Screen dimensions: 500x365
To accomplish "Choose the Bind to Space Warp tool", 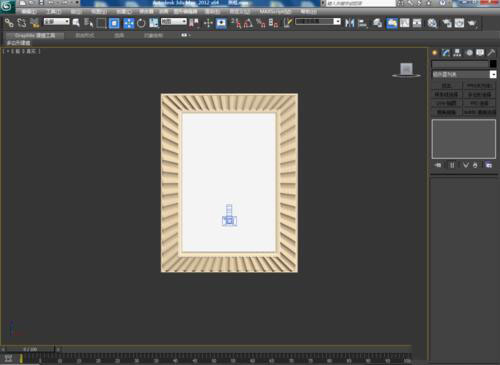I will [35, 23].
